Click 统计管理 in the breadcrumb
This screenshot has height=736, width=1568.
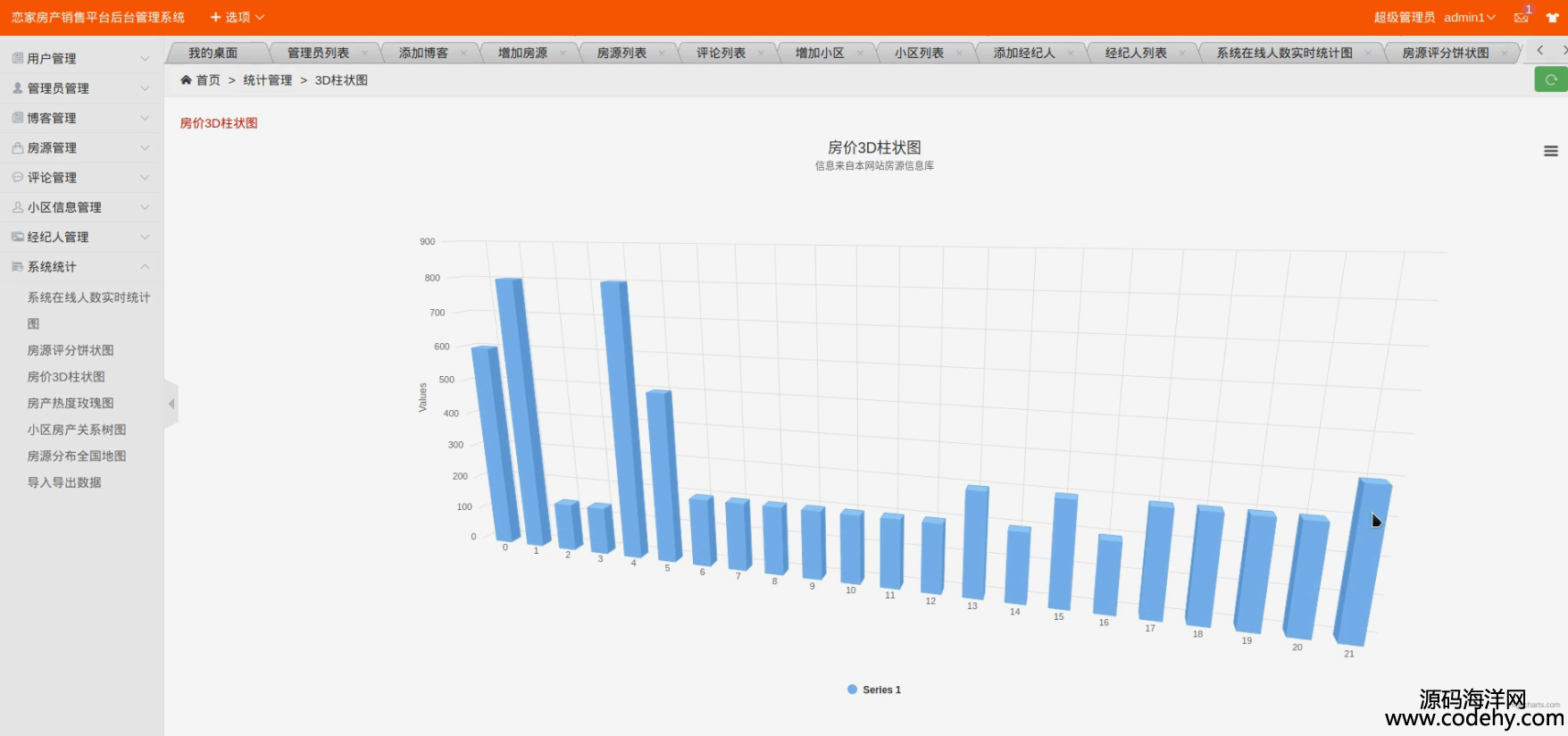click(x=268, y=79)
